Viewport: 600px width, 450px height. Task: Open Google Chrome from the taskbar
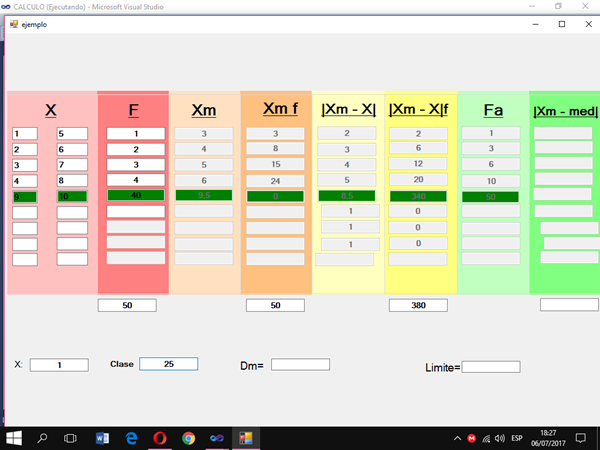pos(188,438)
